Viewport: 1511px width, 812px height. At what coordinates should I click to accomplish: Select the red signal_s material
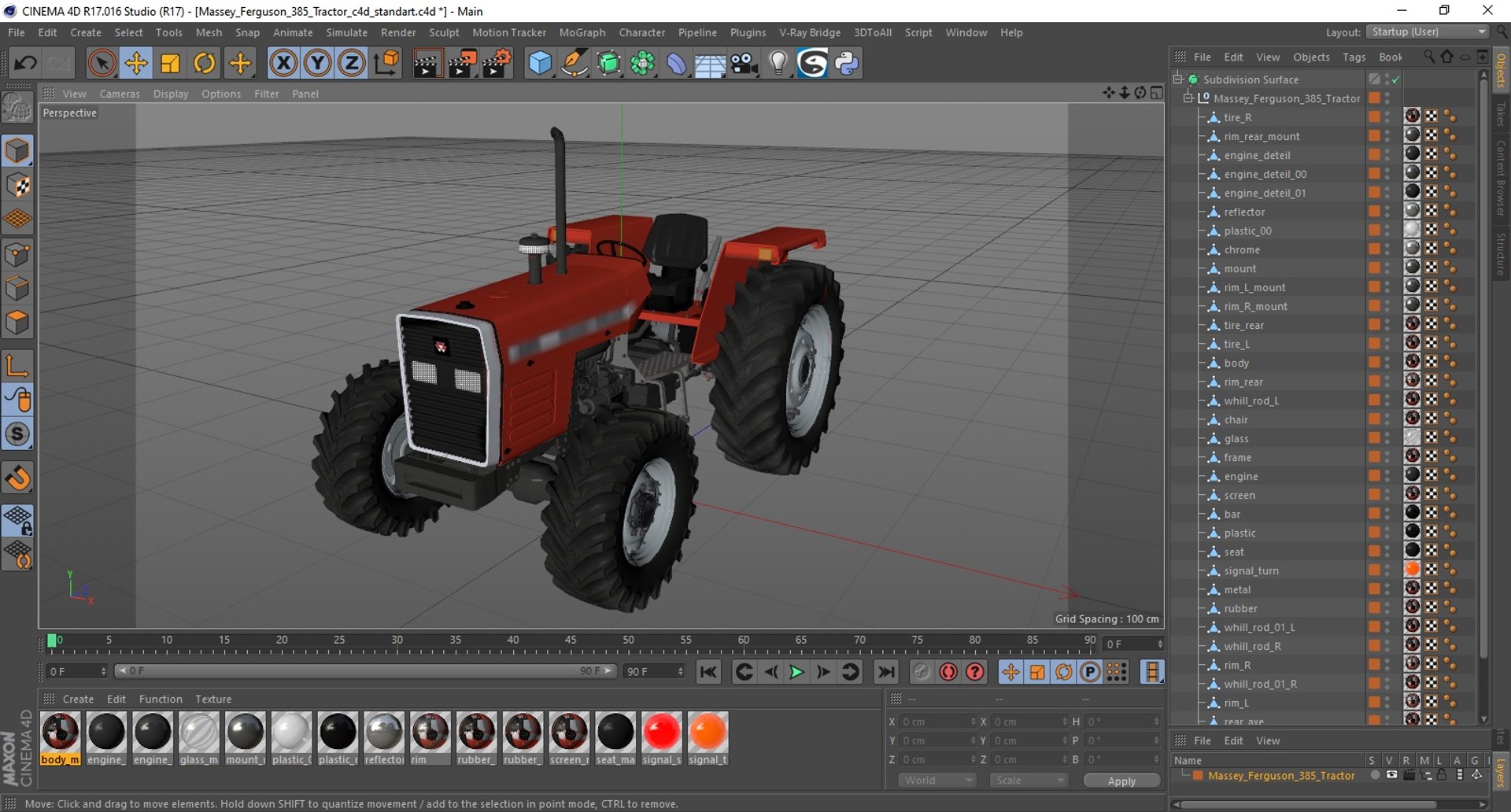(661, 738)
